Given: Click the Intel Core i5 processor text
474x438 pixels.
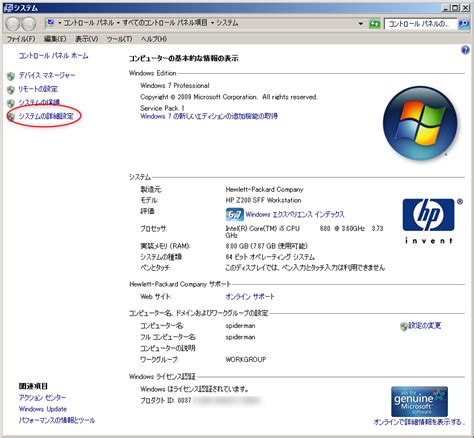Looking at the screenshot, I should 304,231.
